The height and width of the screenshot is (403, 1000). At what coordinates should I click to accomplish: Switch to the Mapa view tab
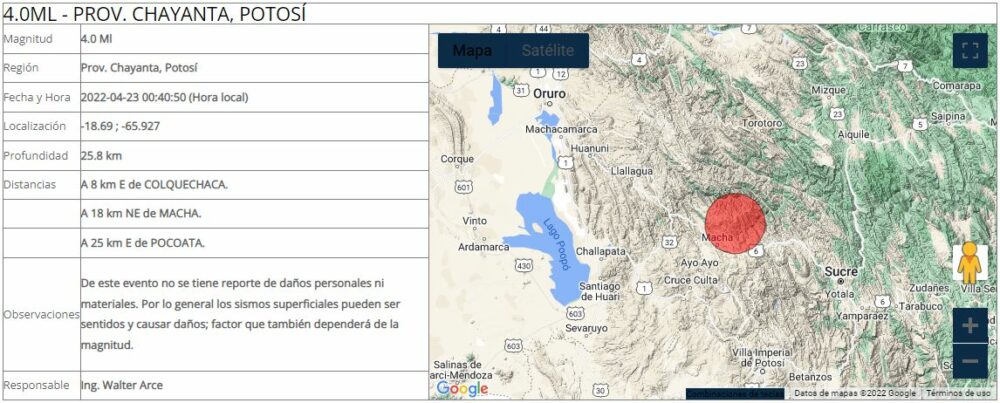tap(472, 51)
